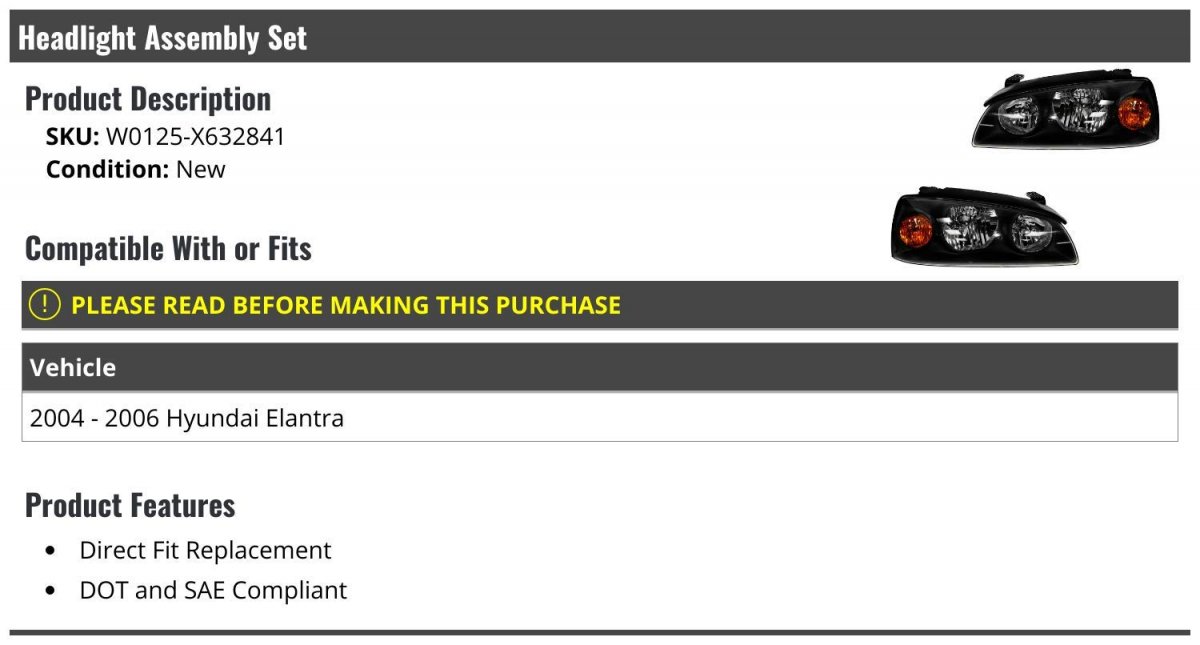This screenshot has height=645, width=1200.
Task: Click the bold Condition label
Action: pos(108,169)
